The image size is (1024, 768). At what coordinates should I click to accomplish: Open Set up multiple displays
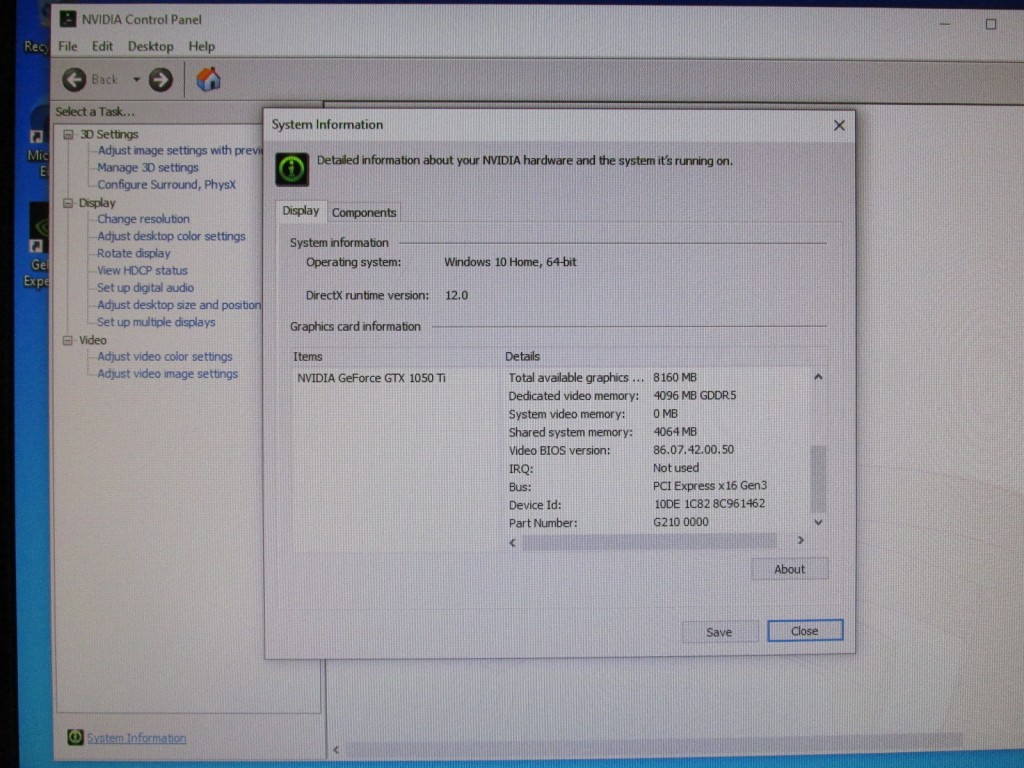point(156,322)
